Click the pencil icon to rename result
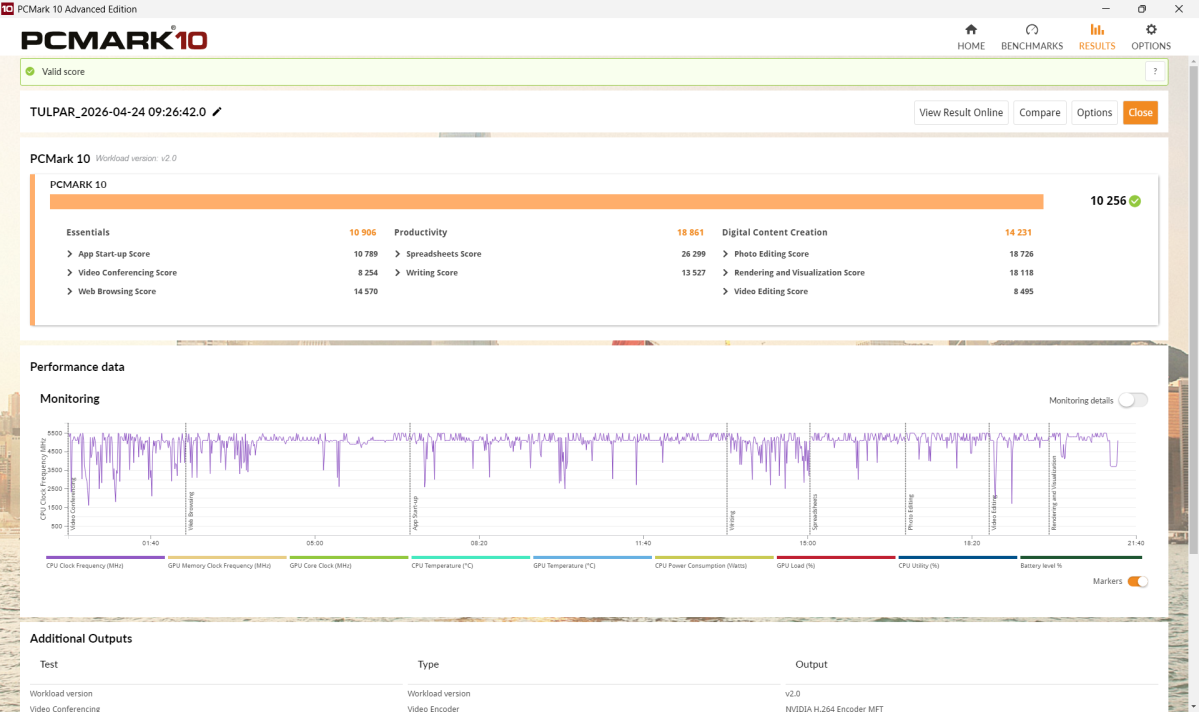This screenshot has height=712, width=1199. coord(217,112)
